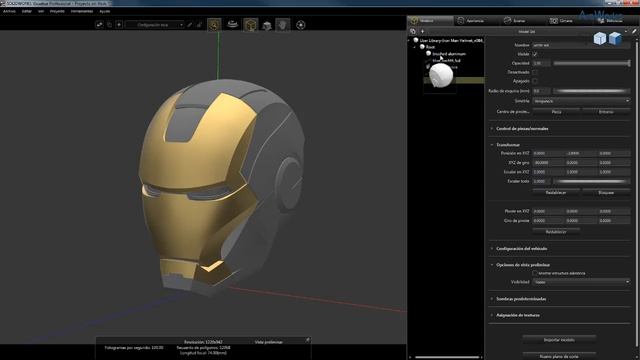Toggle Mostrar estructura alámbrica checkbox

535,273
